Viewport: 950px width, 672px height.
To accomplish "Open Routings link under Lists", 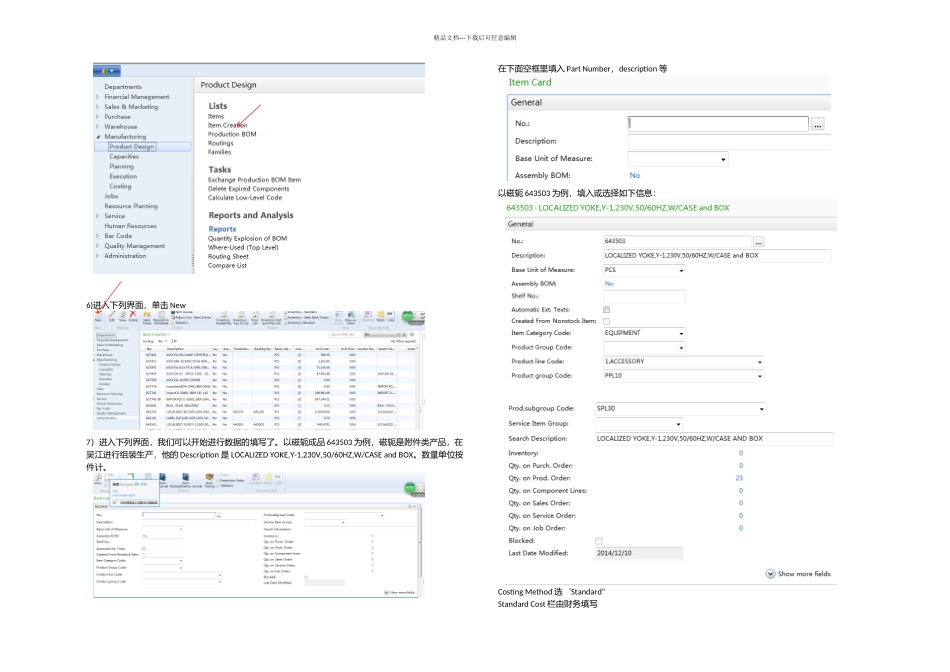I will click(221, 143).
